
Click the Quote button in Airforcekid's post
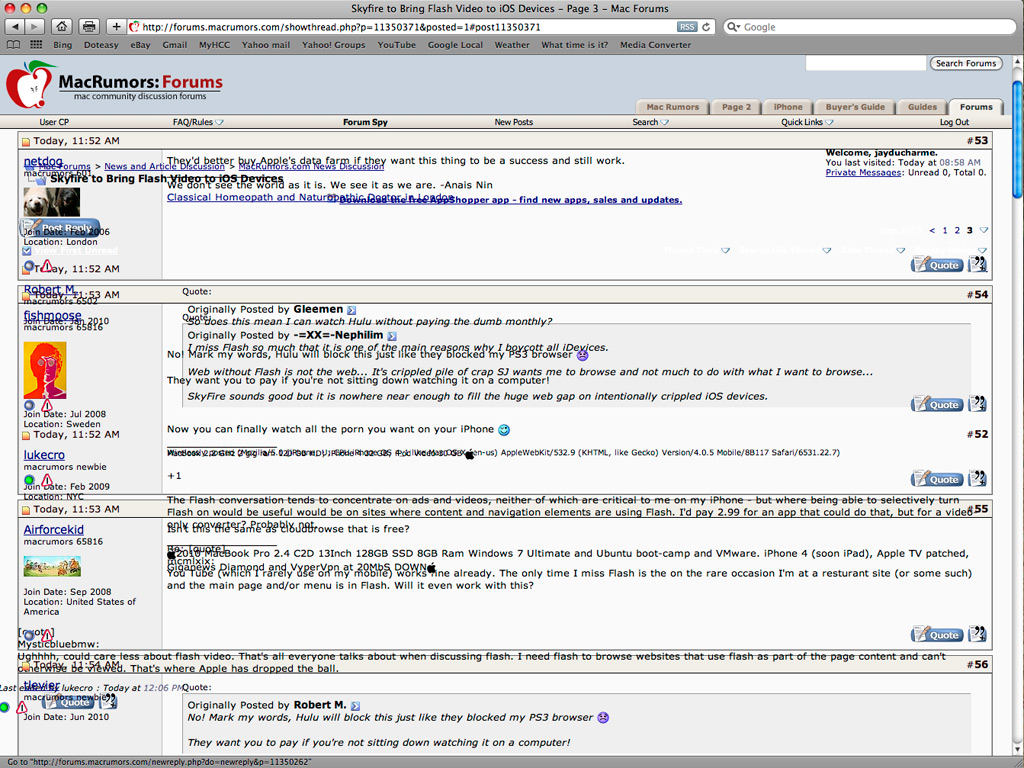click(x=937, y=634)
